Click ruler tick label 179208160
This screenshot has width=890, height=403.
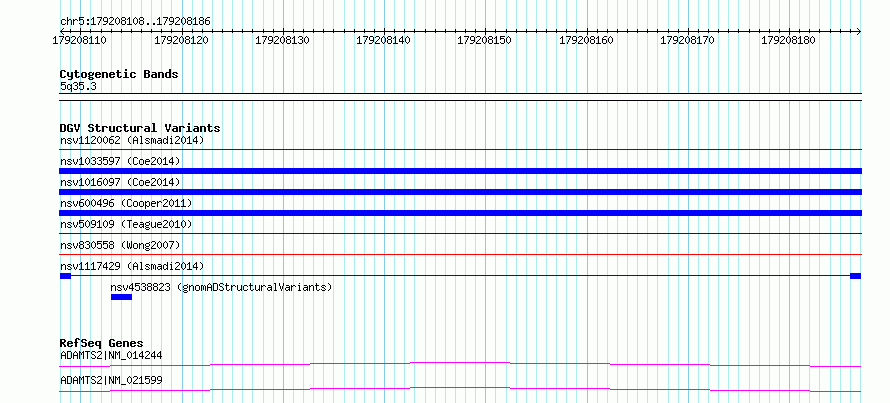(x=586, y=40)
